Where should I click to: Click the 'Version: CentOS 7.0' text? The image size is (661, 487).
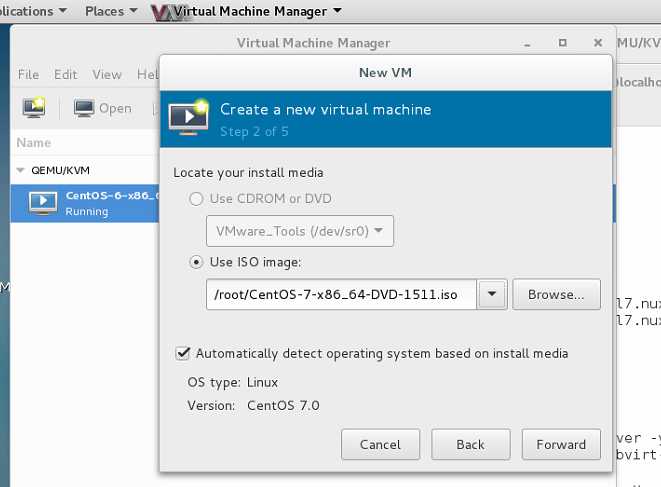(x=253, y=405)
